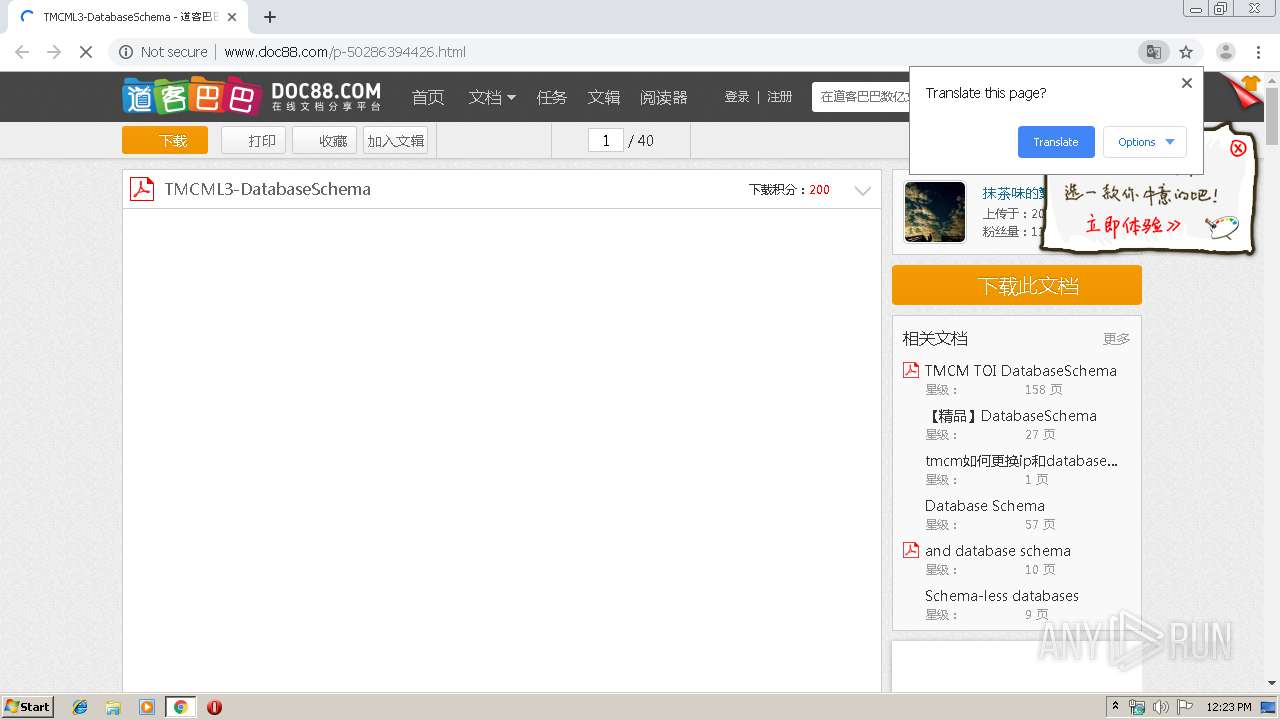Click the scrollbar down arrow
1280x720 pixels.
coord(1272,683)
